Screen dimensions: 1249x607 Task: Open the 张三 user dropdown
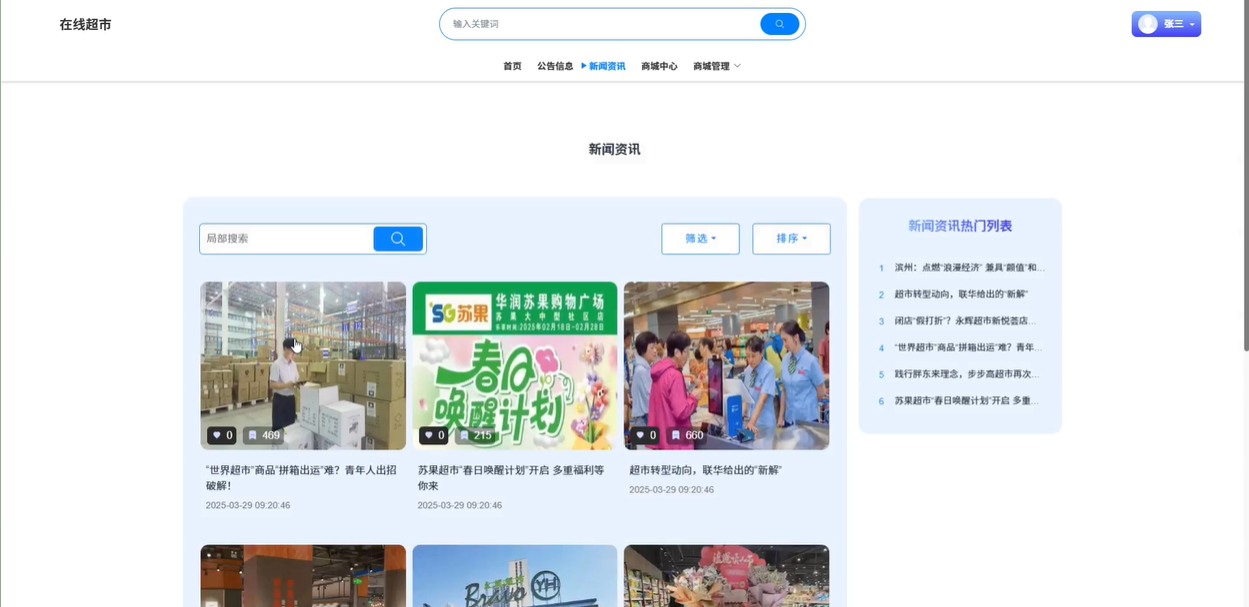click(1166, 24)
